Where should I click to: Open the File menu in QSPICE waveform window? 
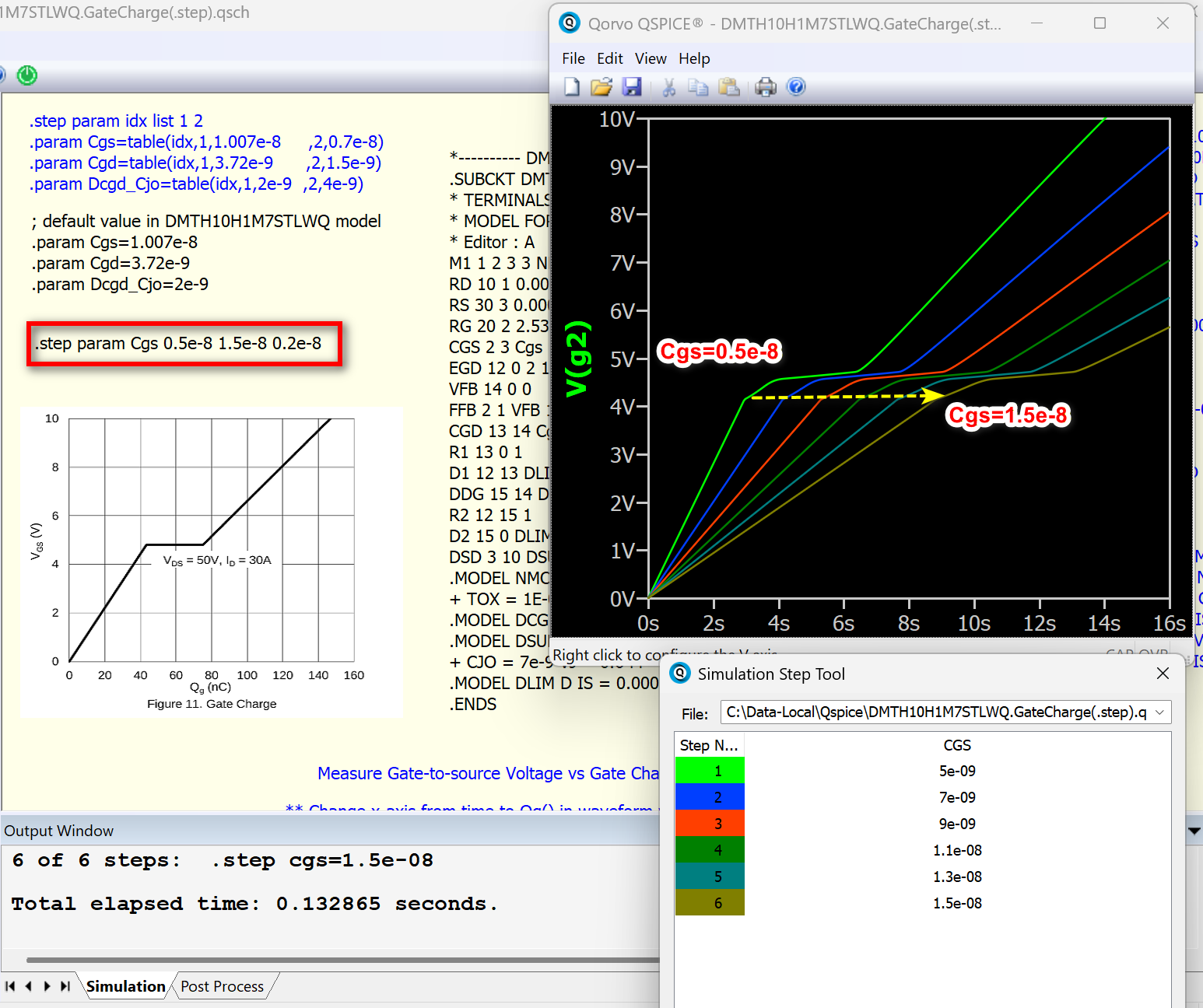pos(573,58)
